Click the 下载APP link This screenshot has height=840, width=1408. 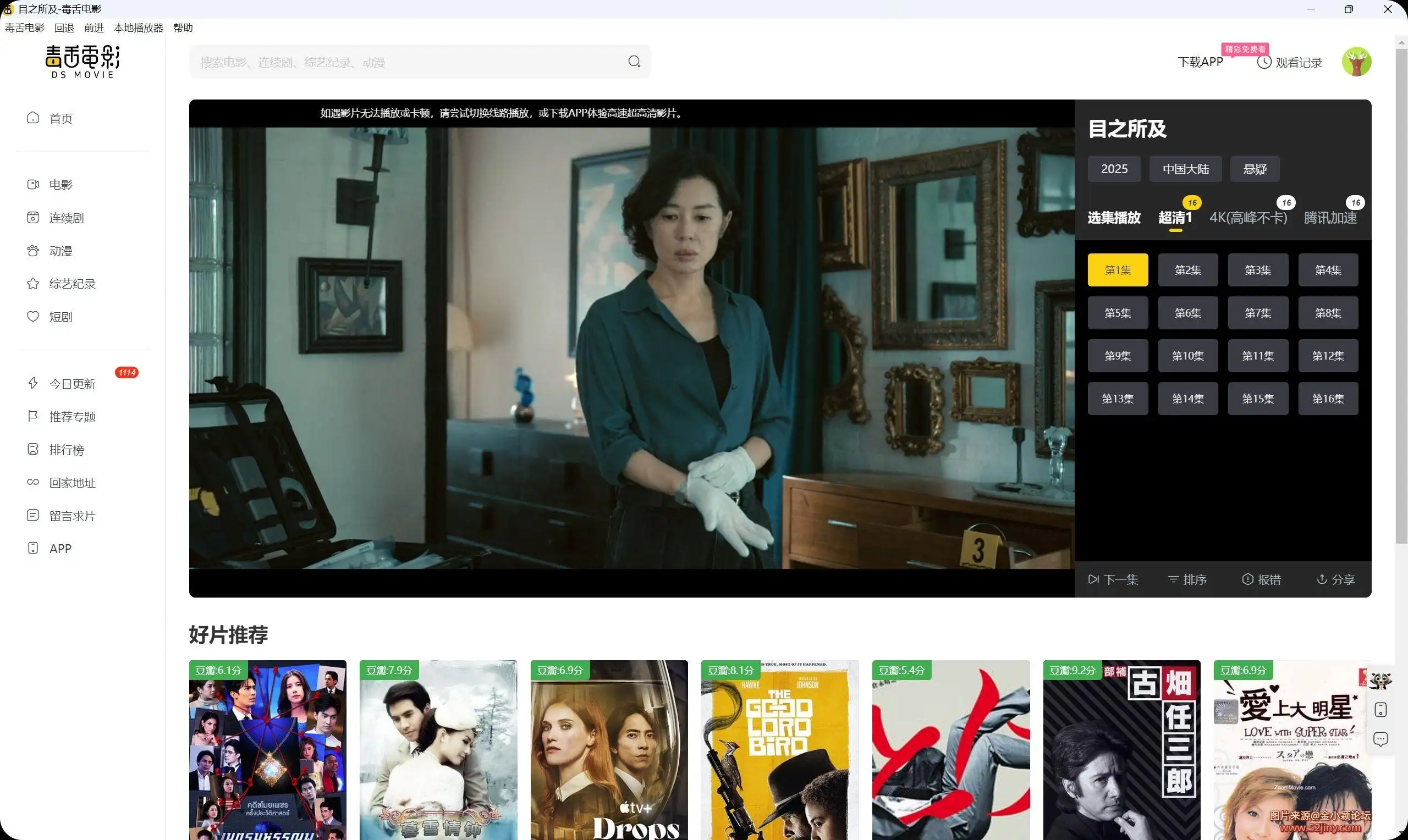coord(1200,62)
